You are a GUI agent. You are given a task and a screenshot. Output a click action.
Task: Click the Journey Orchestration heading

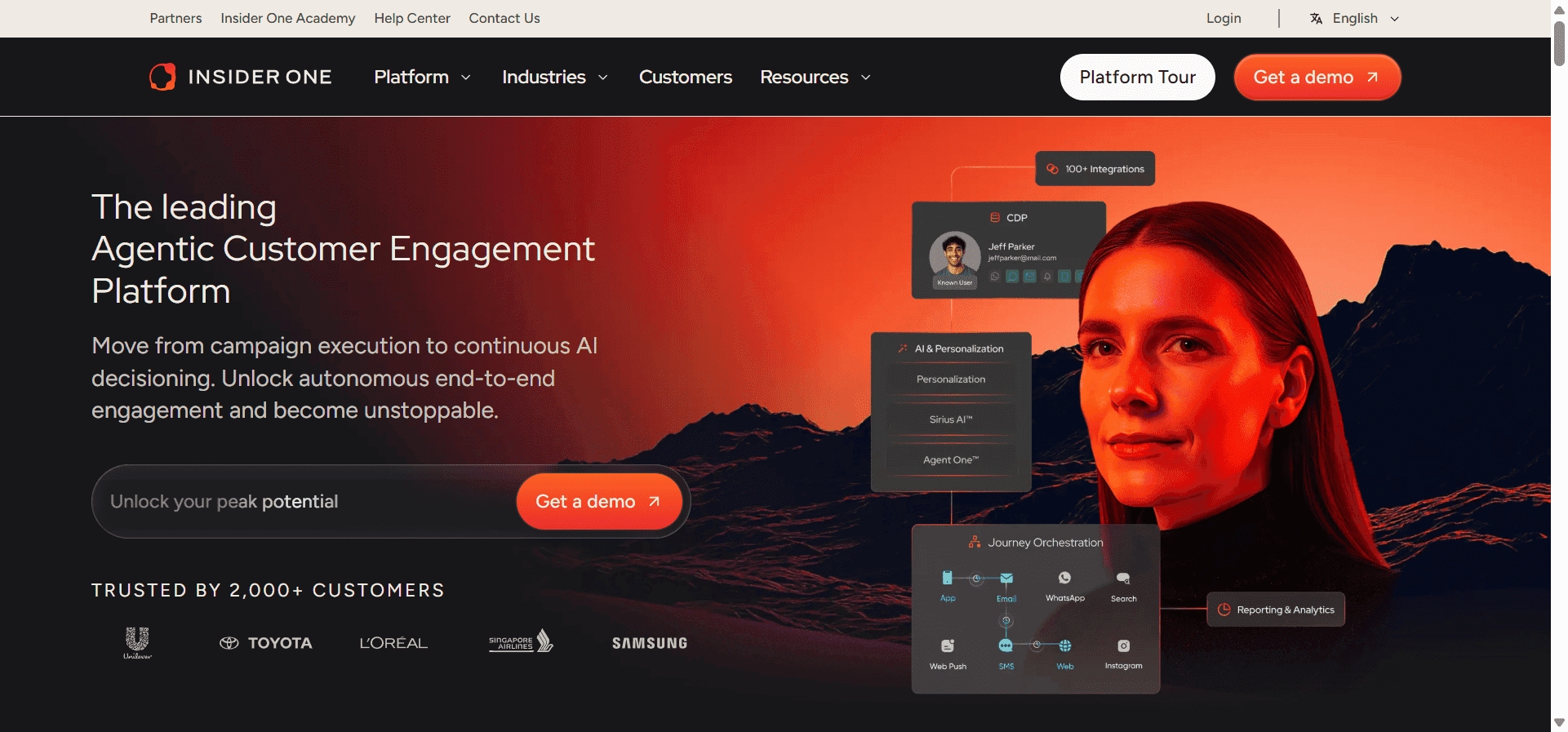click(x=1045, y=543)
